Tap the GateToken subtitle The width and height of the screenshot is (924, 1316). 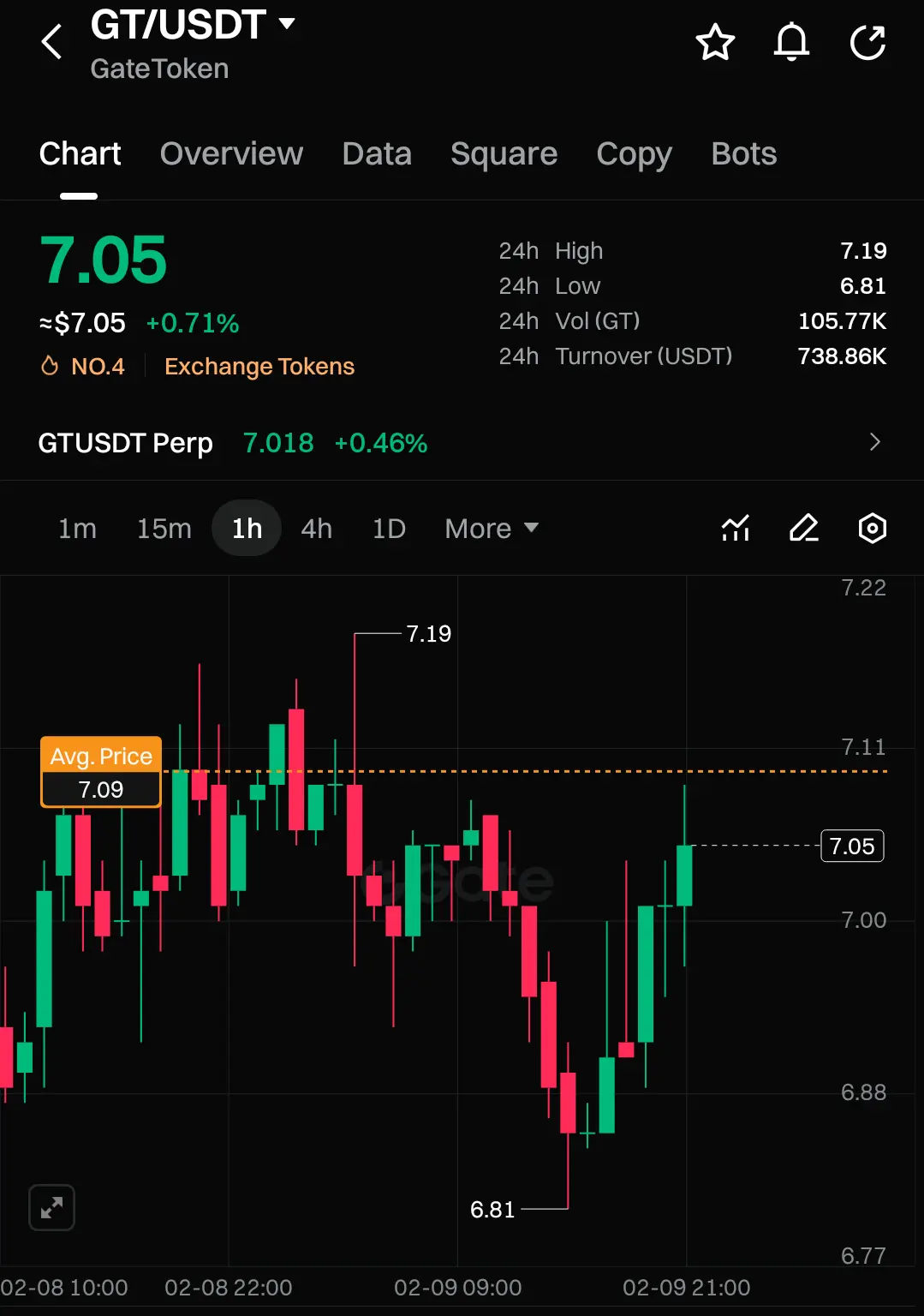pos(159,69)
